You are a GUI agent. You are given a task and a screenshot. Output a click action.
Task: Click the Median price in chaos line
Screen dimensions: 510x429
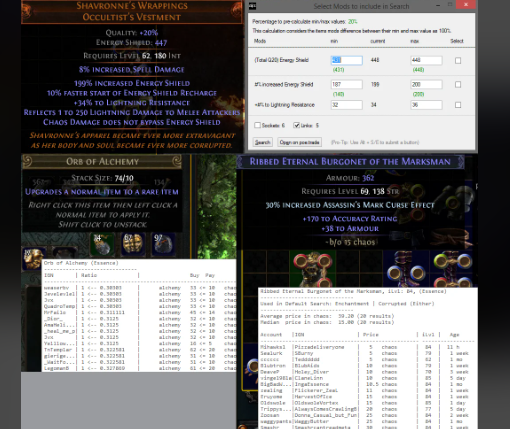pos(327,322)
